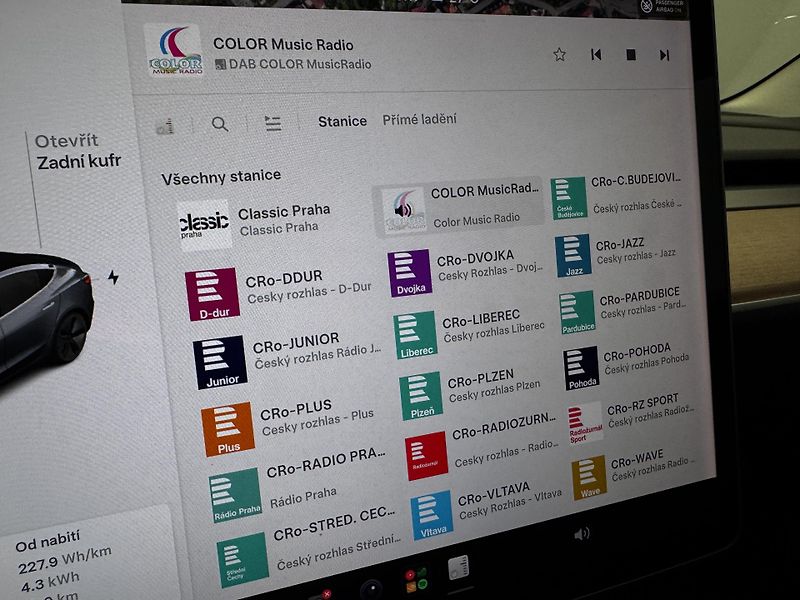This screenshot has width=800, height=600.
Task: Select the CRo-PLZEN station icon
Action: (421, 396)
